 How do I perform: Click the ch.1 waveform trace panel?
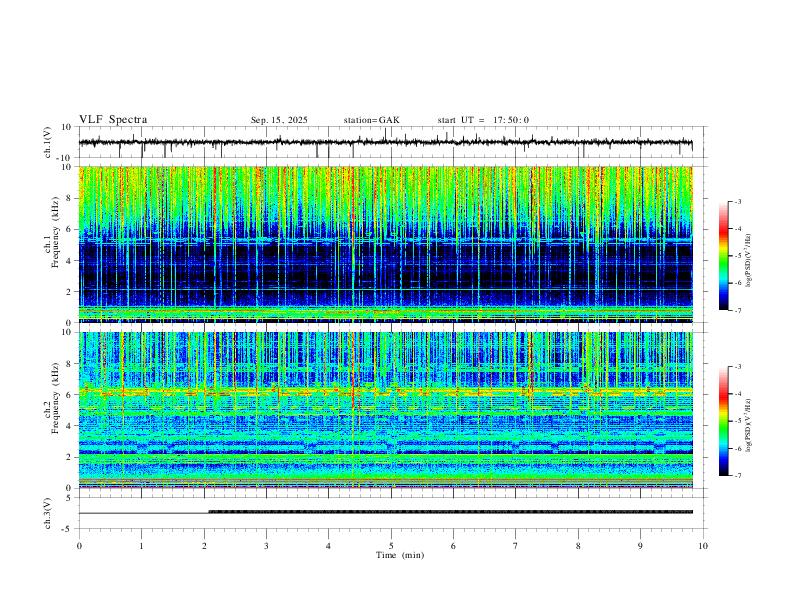tap(392, 142)
